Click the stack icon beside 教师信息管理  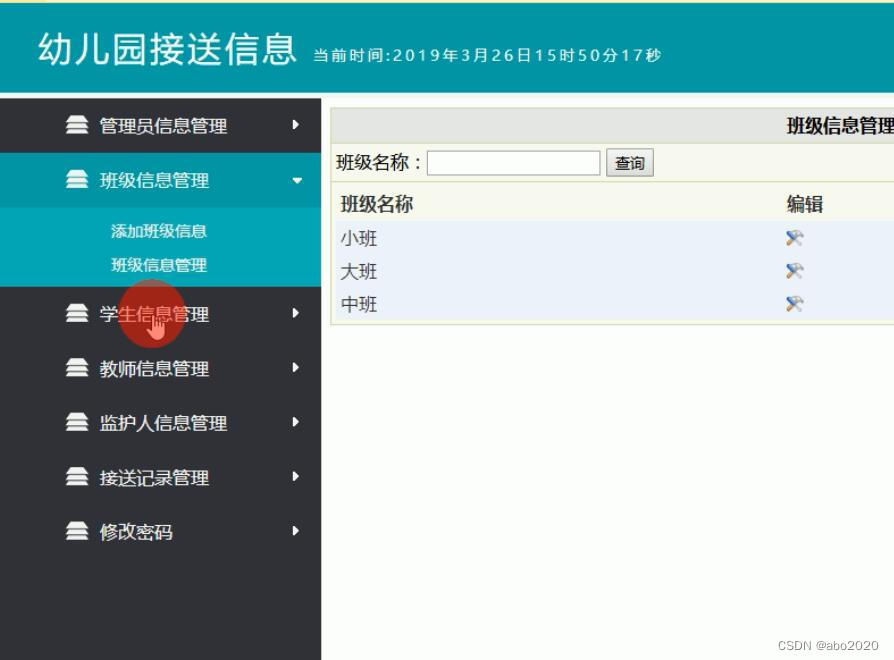tap(77, 368)
